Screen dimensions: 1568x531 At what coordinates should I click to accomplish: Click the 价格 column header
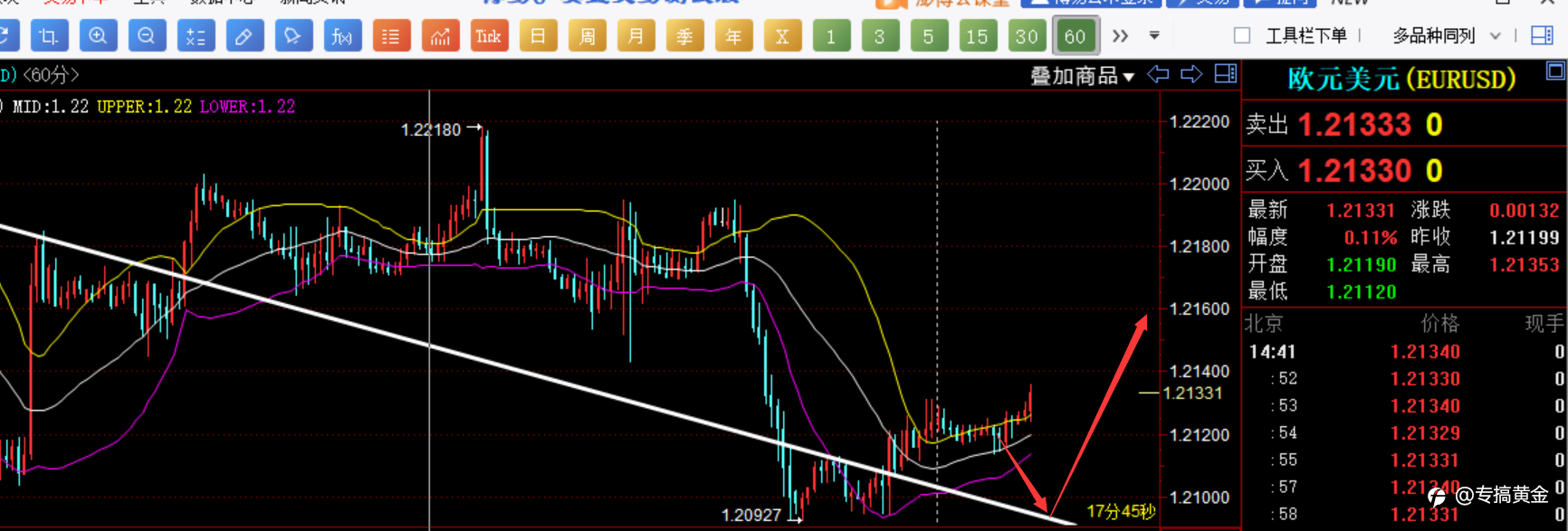(x=1440, y=324)
